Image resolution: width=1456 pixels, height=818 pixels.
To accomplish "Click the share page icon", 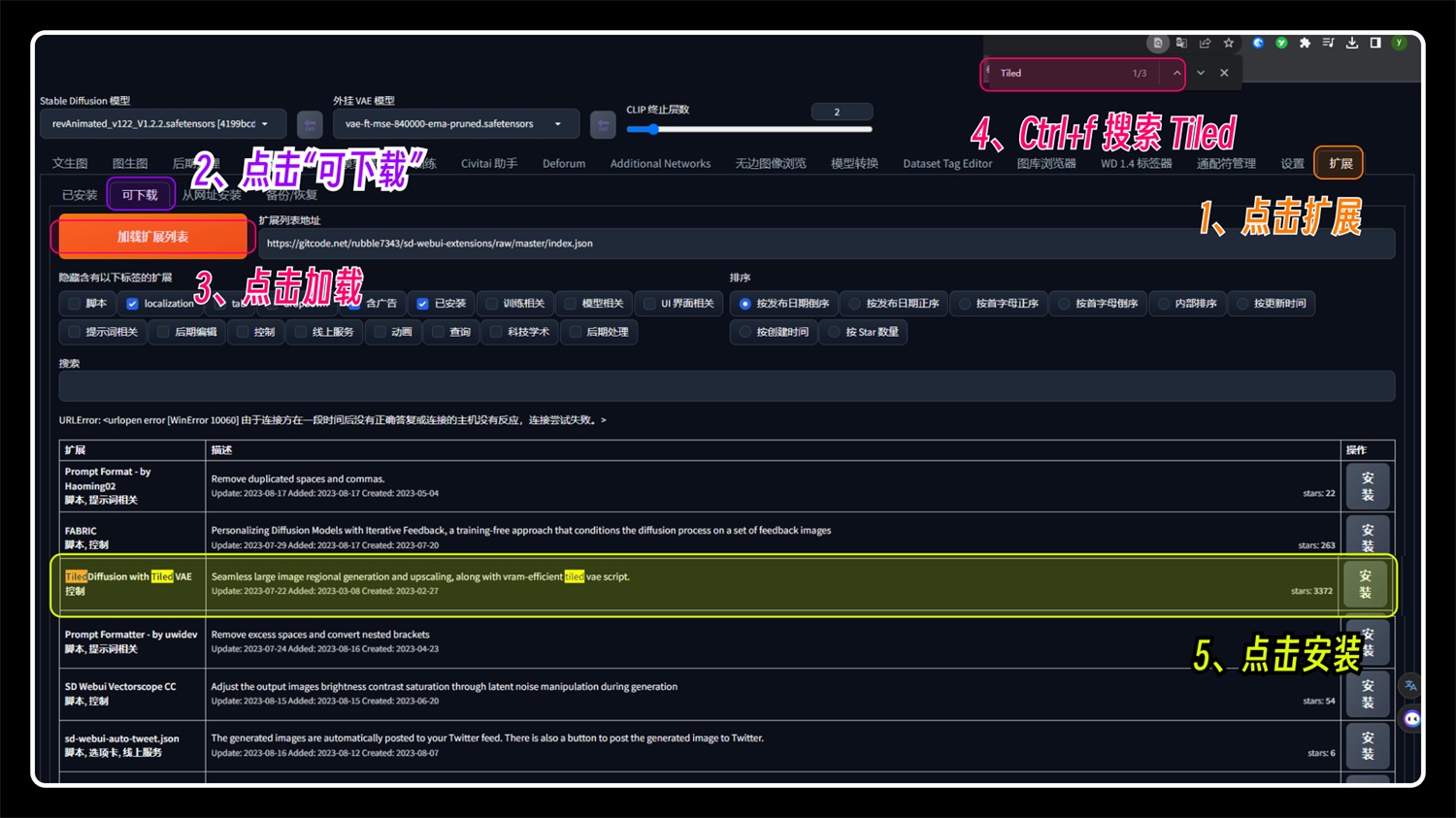I will point(1205,43).
